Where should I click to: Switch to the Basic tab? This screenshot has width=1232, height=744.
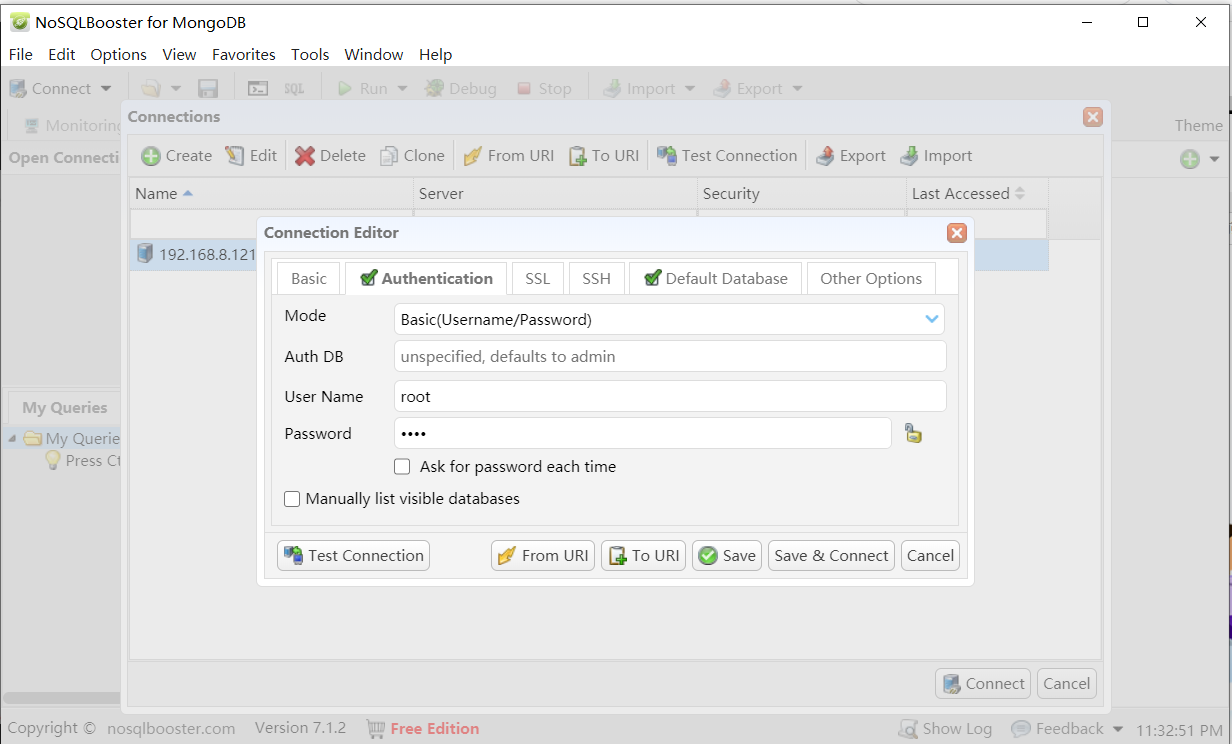tap(309, 279)
